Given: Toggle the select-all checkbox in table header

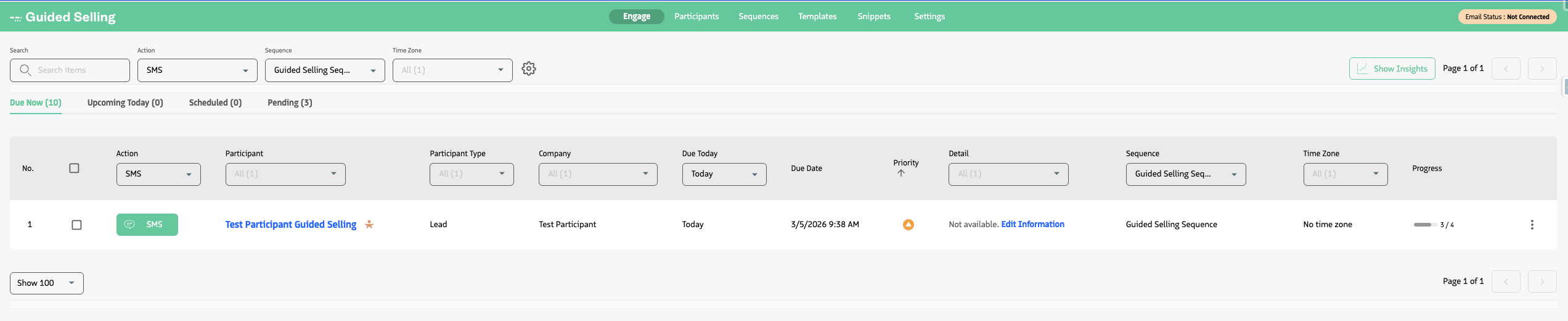Looking at the screenshot, I should (x=75, y=168).
